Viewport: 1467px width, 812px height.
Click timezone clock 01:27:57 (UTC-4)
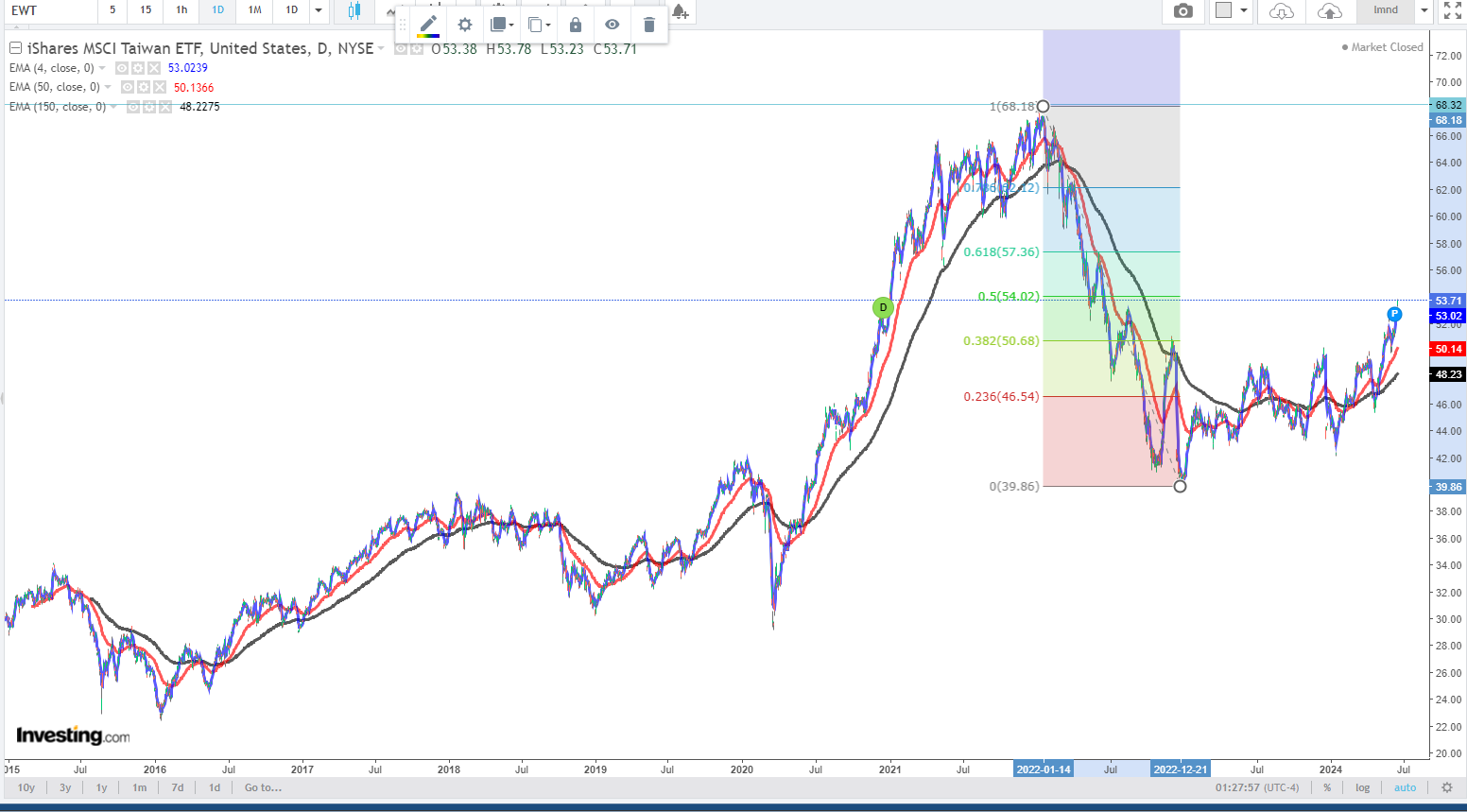[1257, 787]
